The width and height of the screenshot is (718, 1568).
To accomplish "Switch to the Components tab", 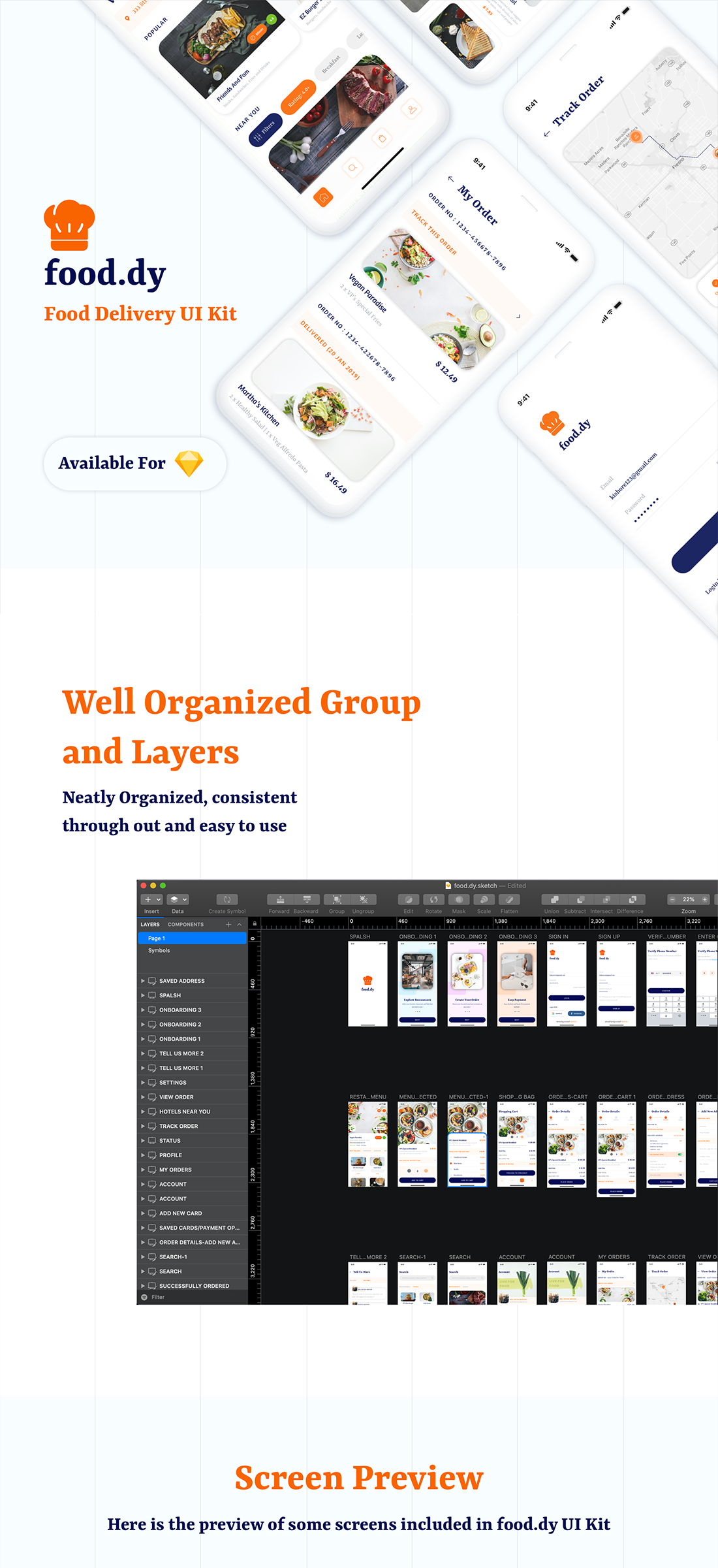I will pos(185,924).
